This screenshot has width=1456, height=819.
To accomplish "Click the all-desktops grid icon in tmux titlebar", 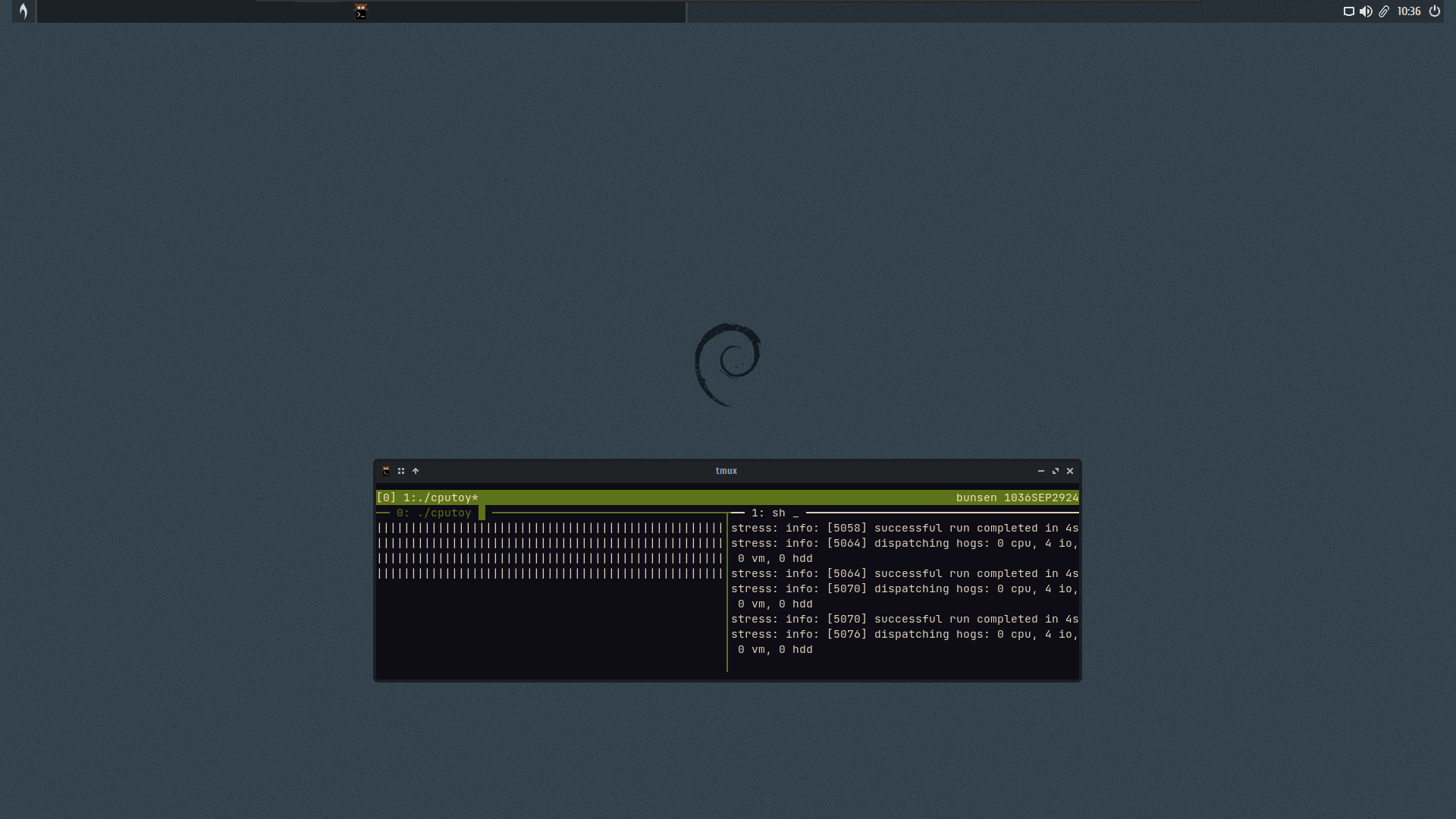I will click(x=401, y=471).
